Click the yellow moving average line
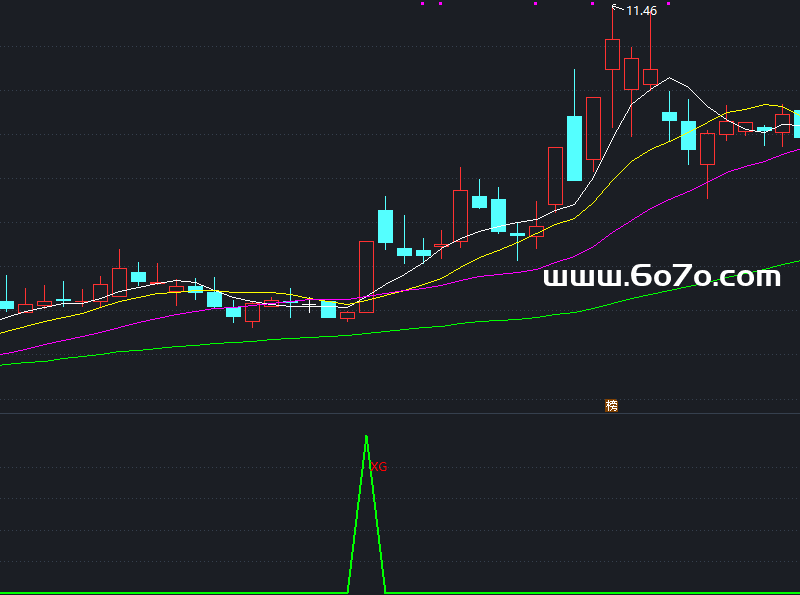 click(x=600, y=190)
